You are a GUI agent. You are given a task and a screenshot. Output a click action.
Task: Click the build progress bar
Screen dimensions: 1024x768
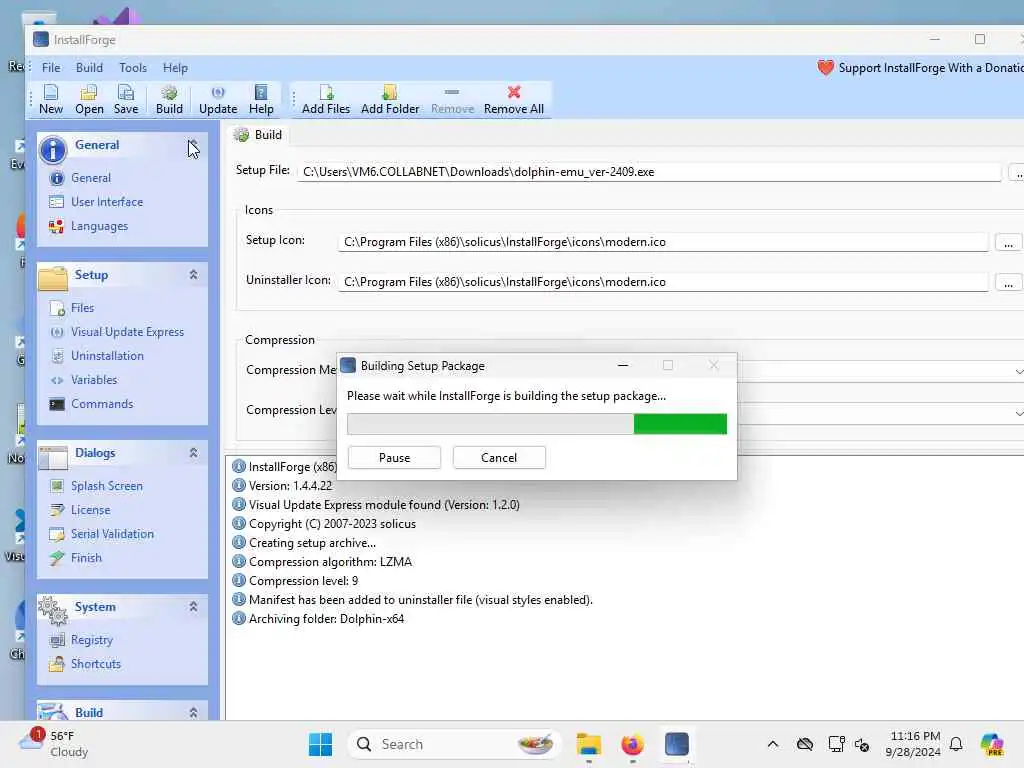pos(537,424)
